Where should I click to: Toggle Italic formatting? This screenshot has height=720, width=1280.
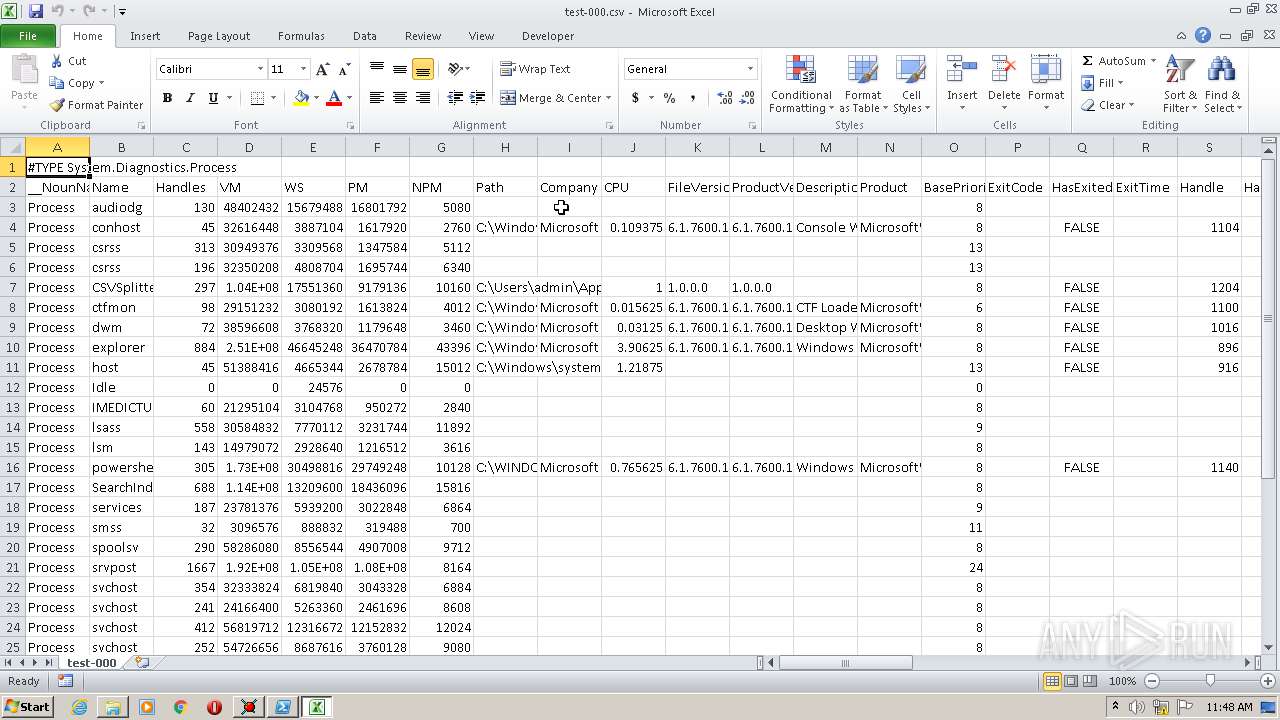(x=190, y=98)
